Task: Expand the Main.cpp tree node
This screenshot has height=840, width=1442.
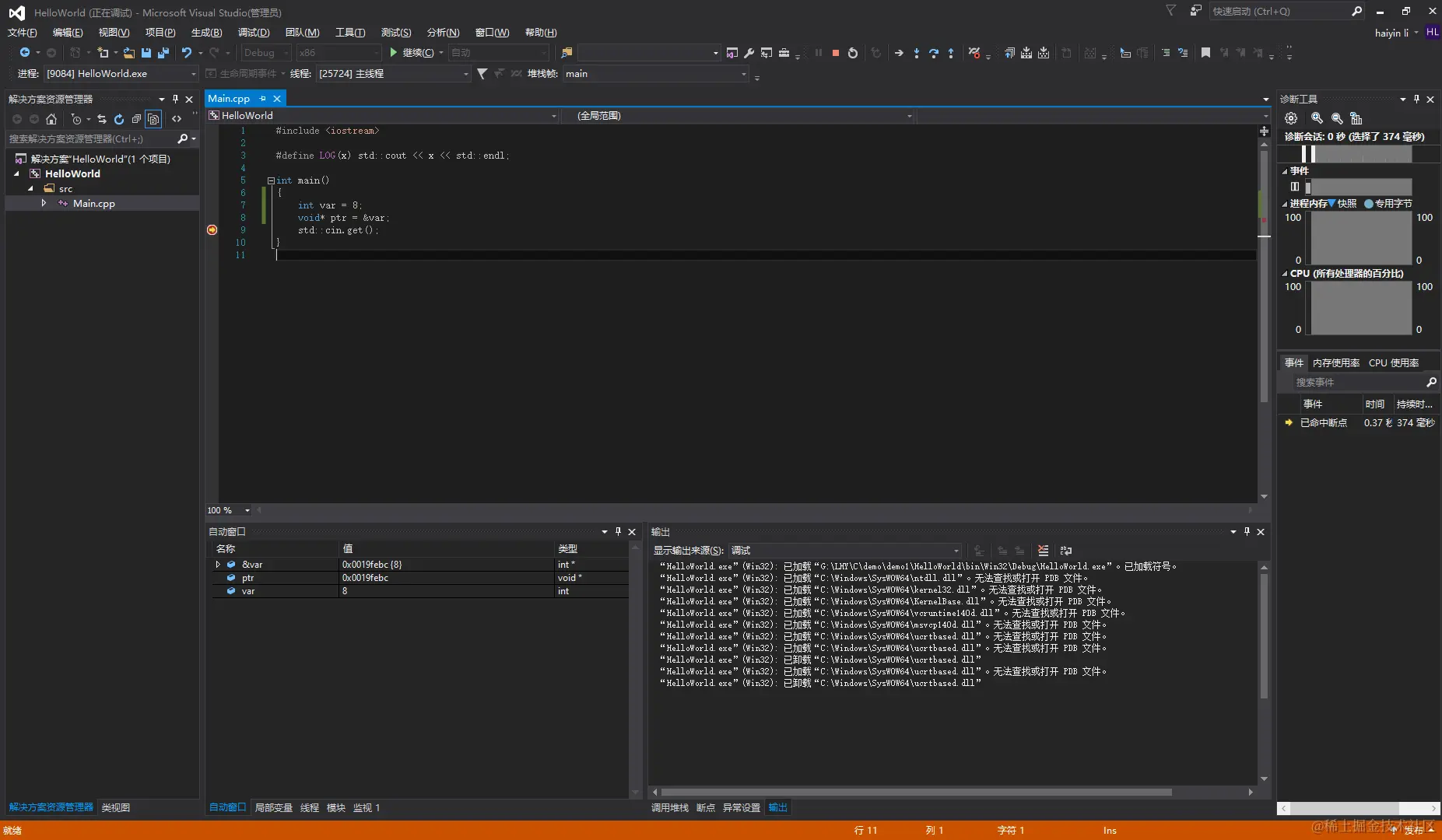Action: [44, 203]
